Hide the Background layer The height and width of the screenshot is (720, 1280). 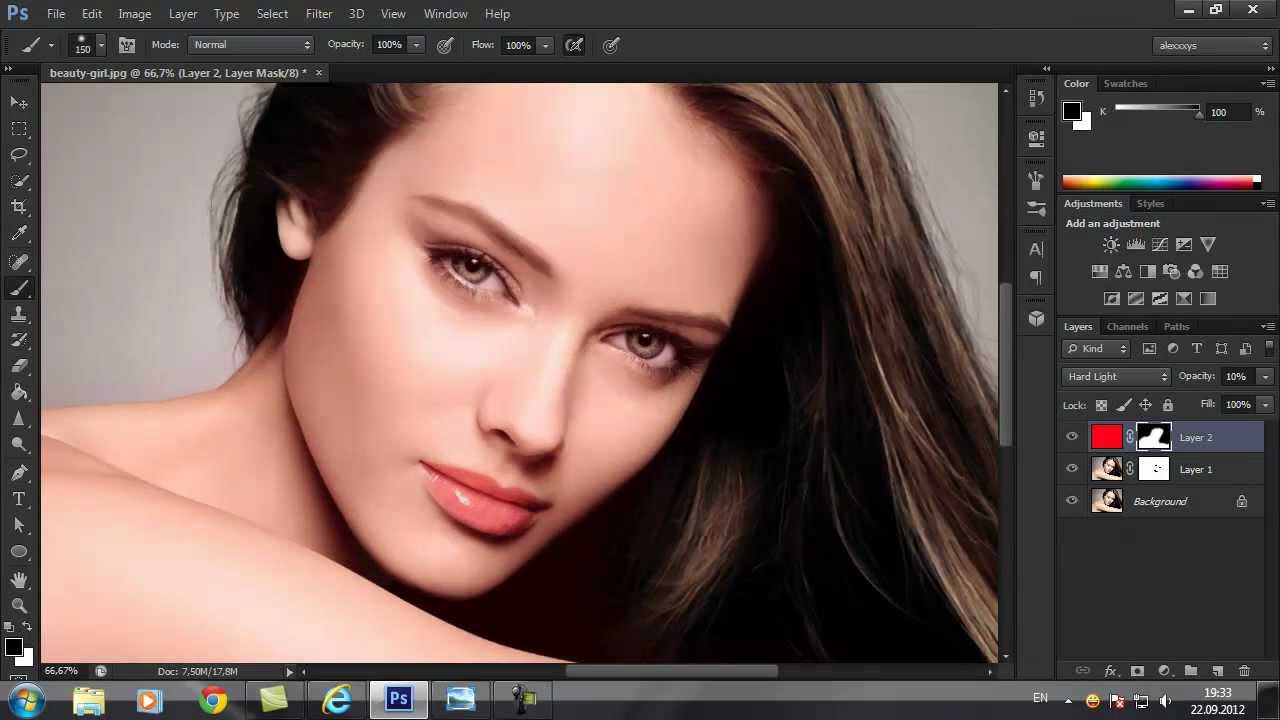pyautogui.click(x=1072, y=501)
